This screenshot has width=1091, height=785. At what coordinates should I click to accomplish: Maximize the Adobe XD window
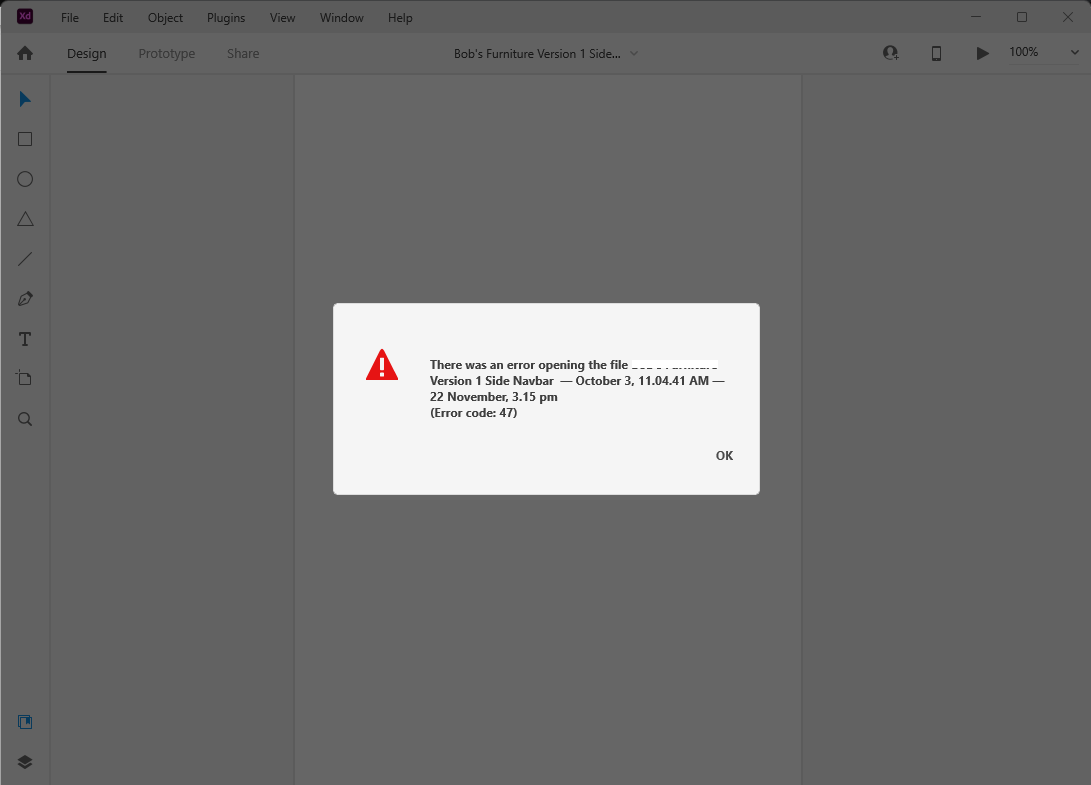point(1022,17)
